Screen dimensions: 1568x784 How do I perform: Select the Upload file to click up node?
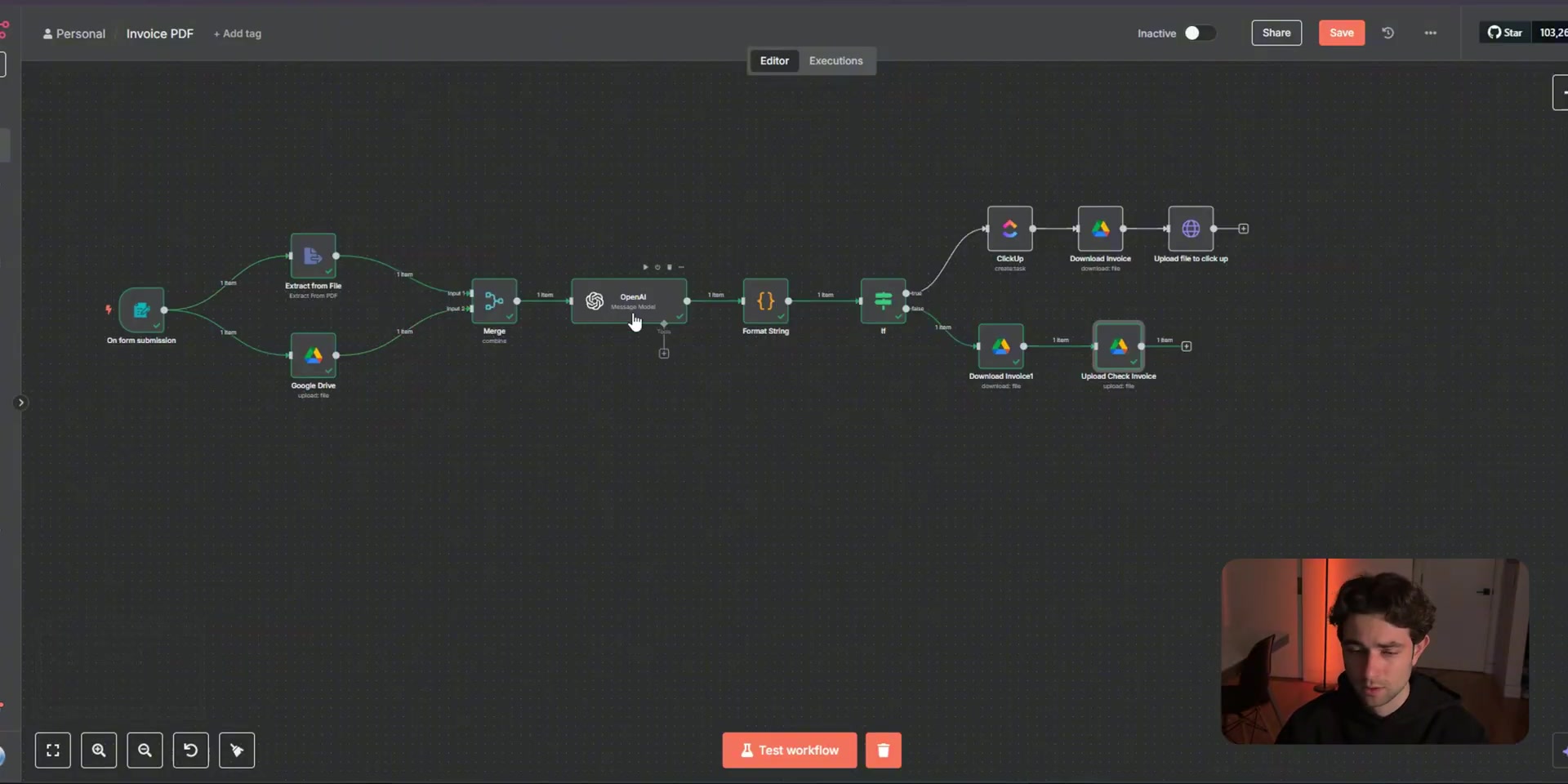(x=1191, y=229)
